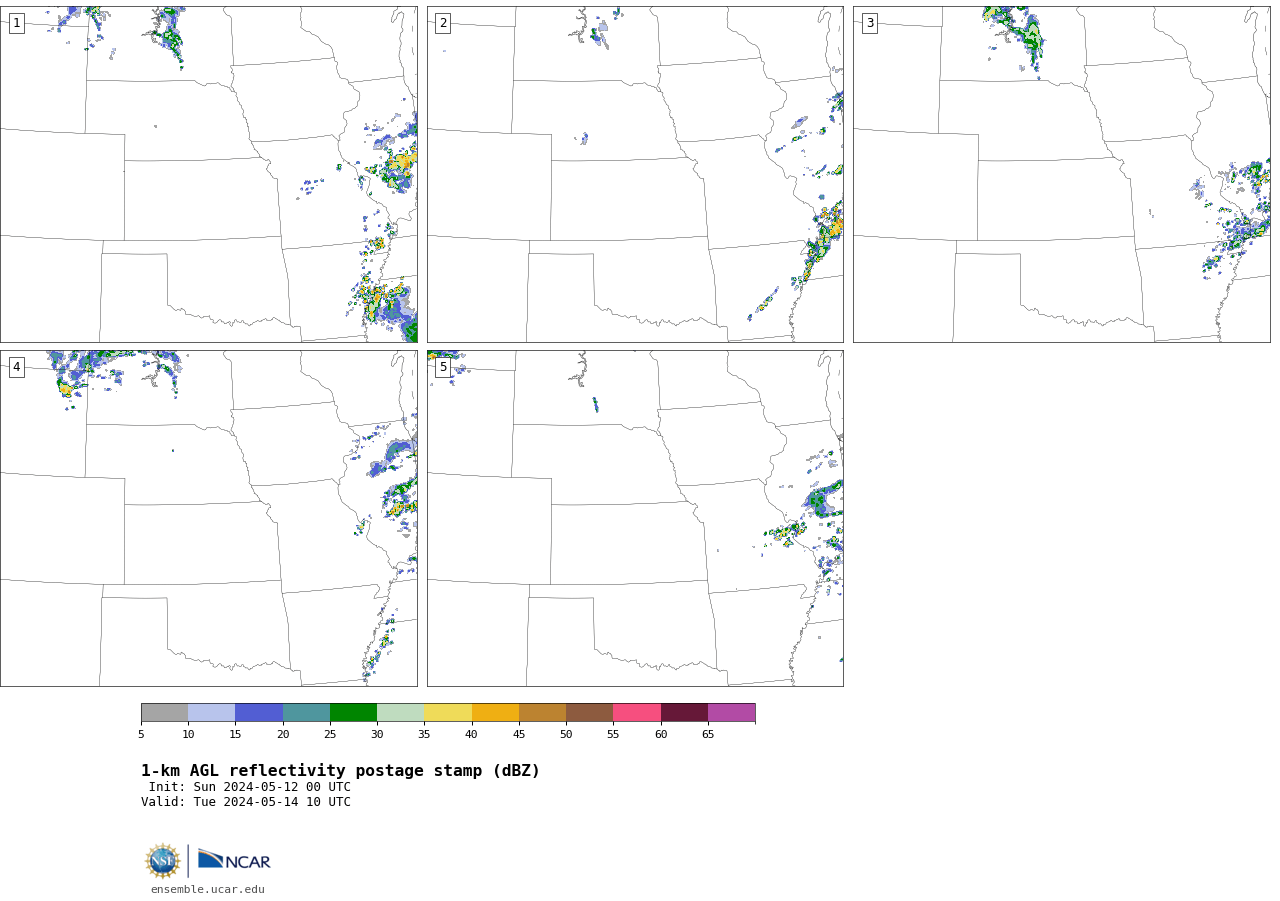
Task: Click the Valid: Tue 2024-05-14 10 UTC line
Action: tap(246, 802)
